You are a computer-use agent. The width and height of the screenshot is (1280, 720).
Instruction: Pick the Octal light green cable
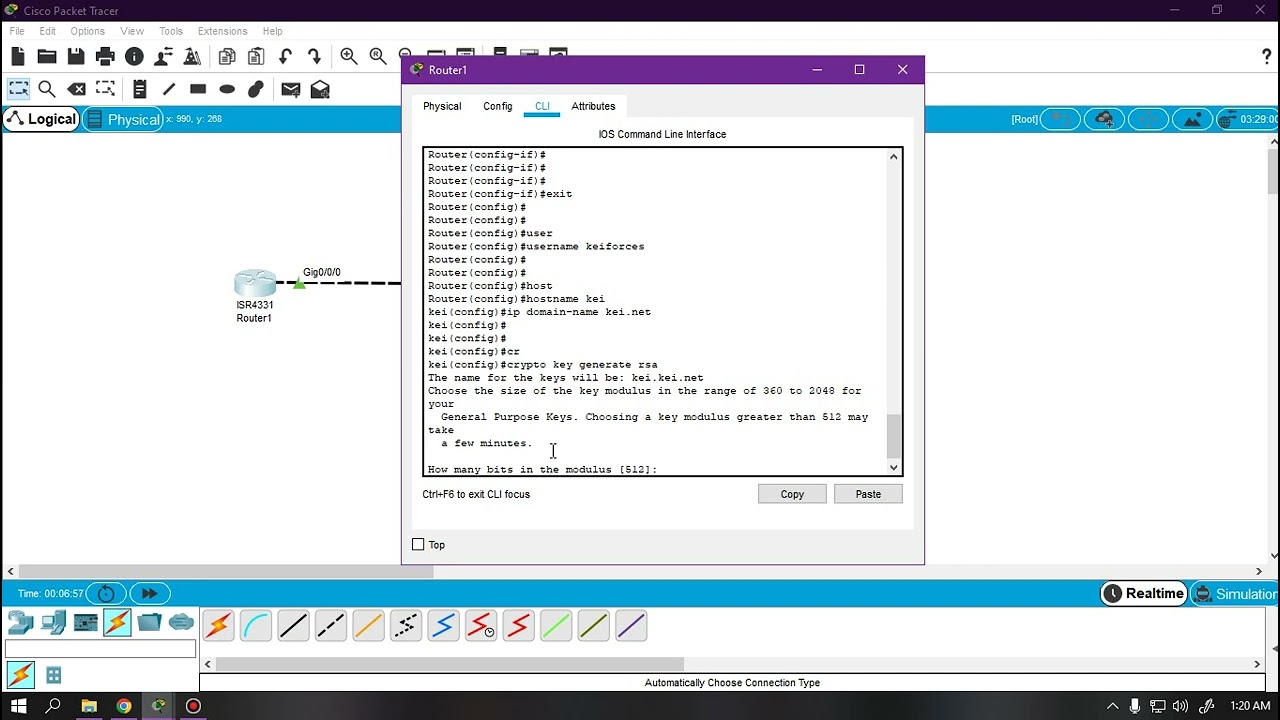[556, 626]
